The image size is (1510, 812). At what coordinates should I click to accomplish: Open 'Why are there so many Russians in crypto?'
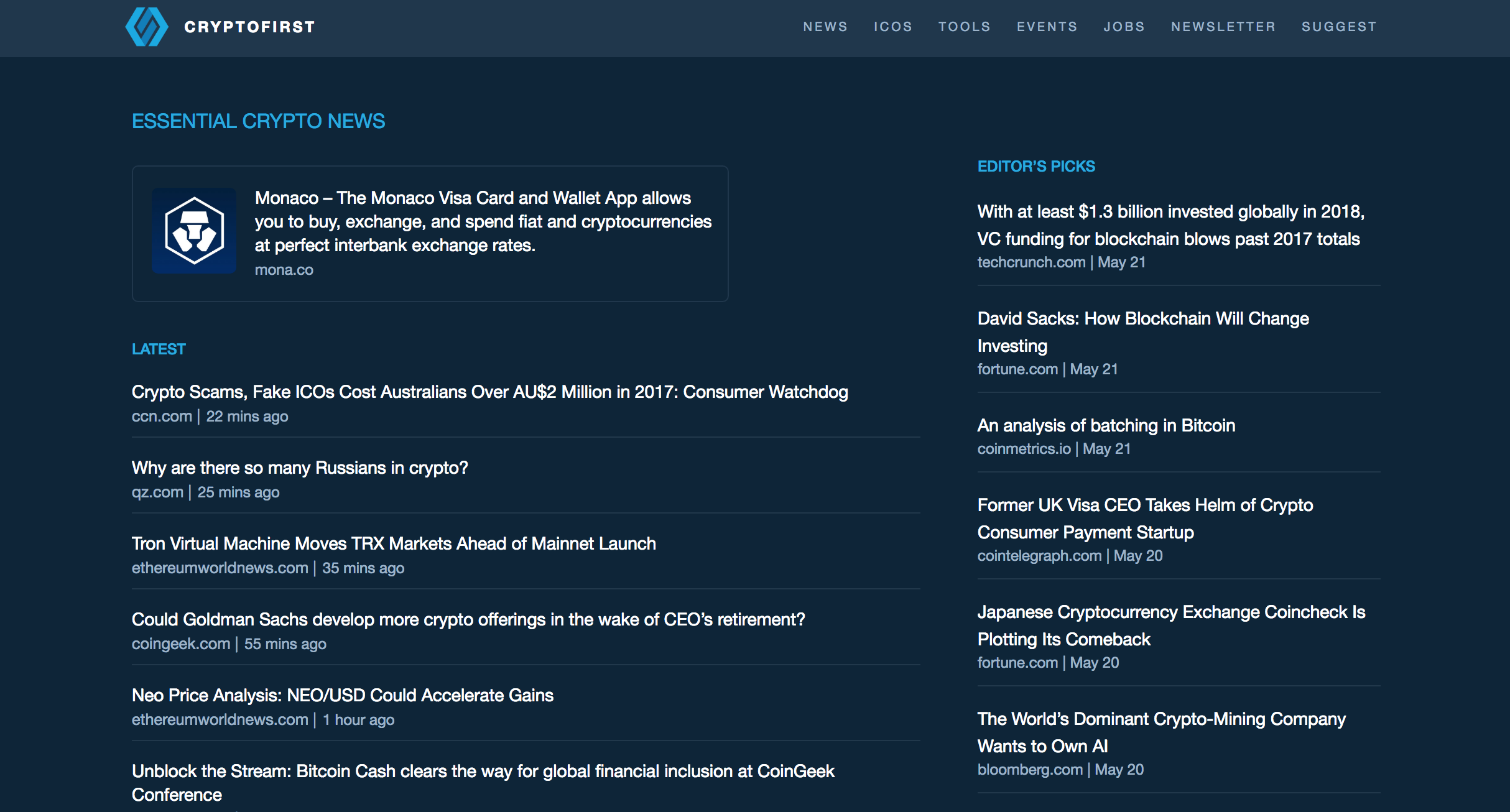tap(300, 468)
